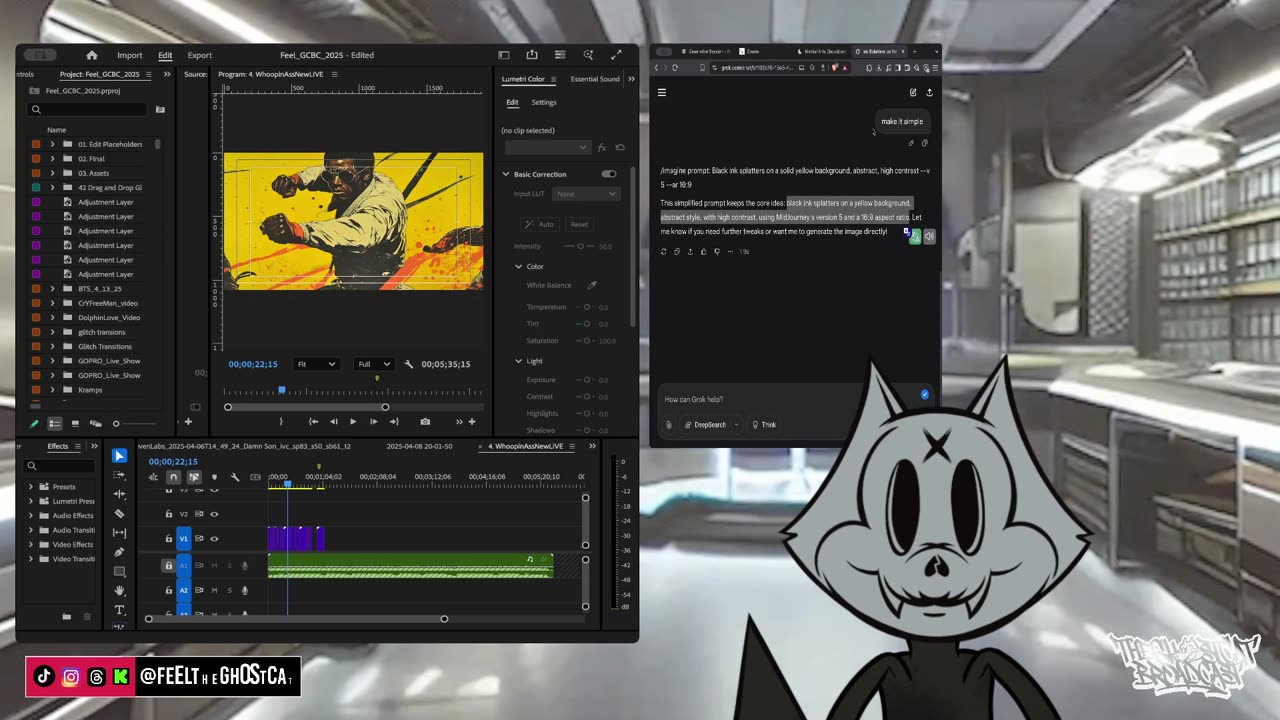Select the Type tool
Viewport: 1280px width, 720px height.
click(119, 610)
